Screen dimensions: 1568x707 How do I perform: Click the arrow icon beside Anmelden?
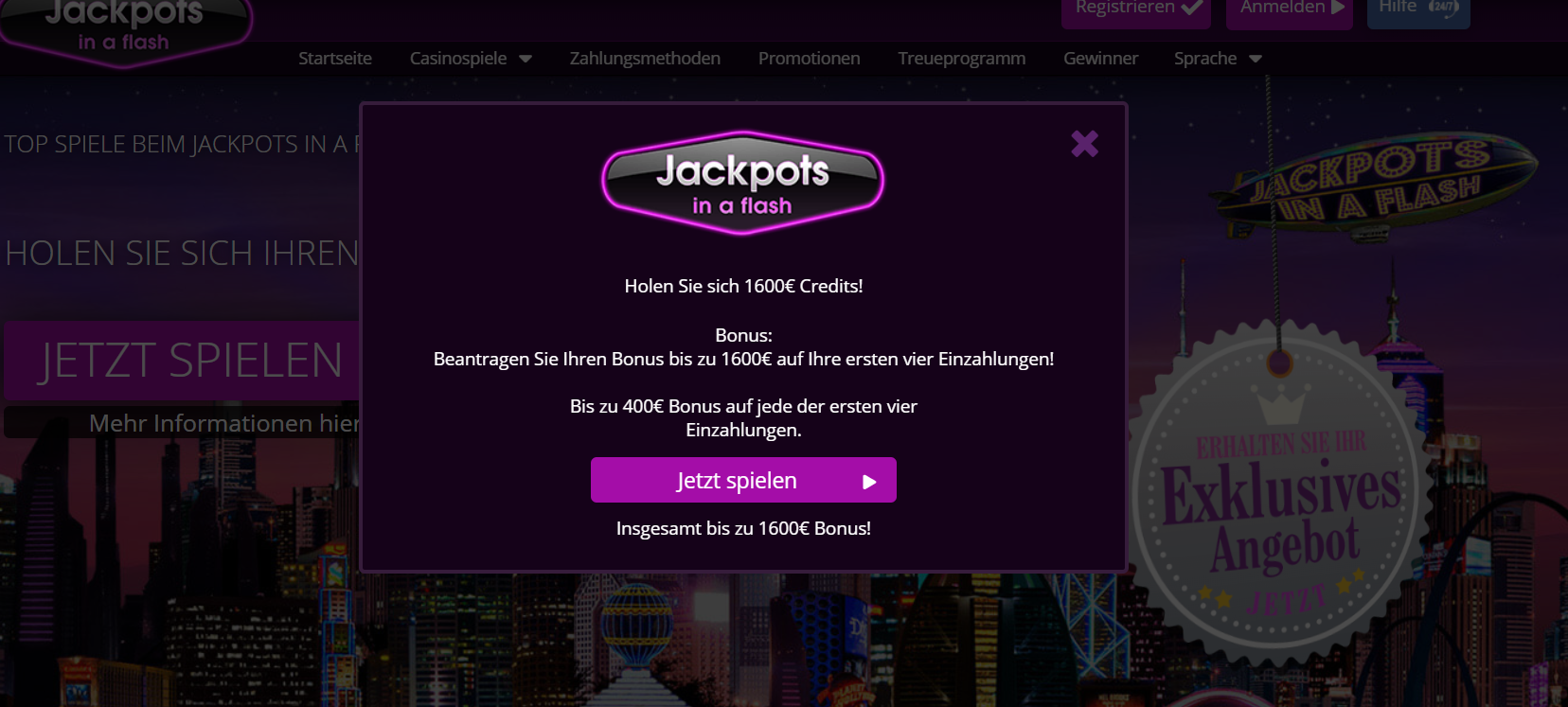pos(1338,8)
